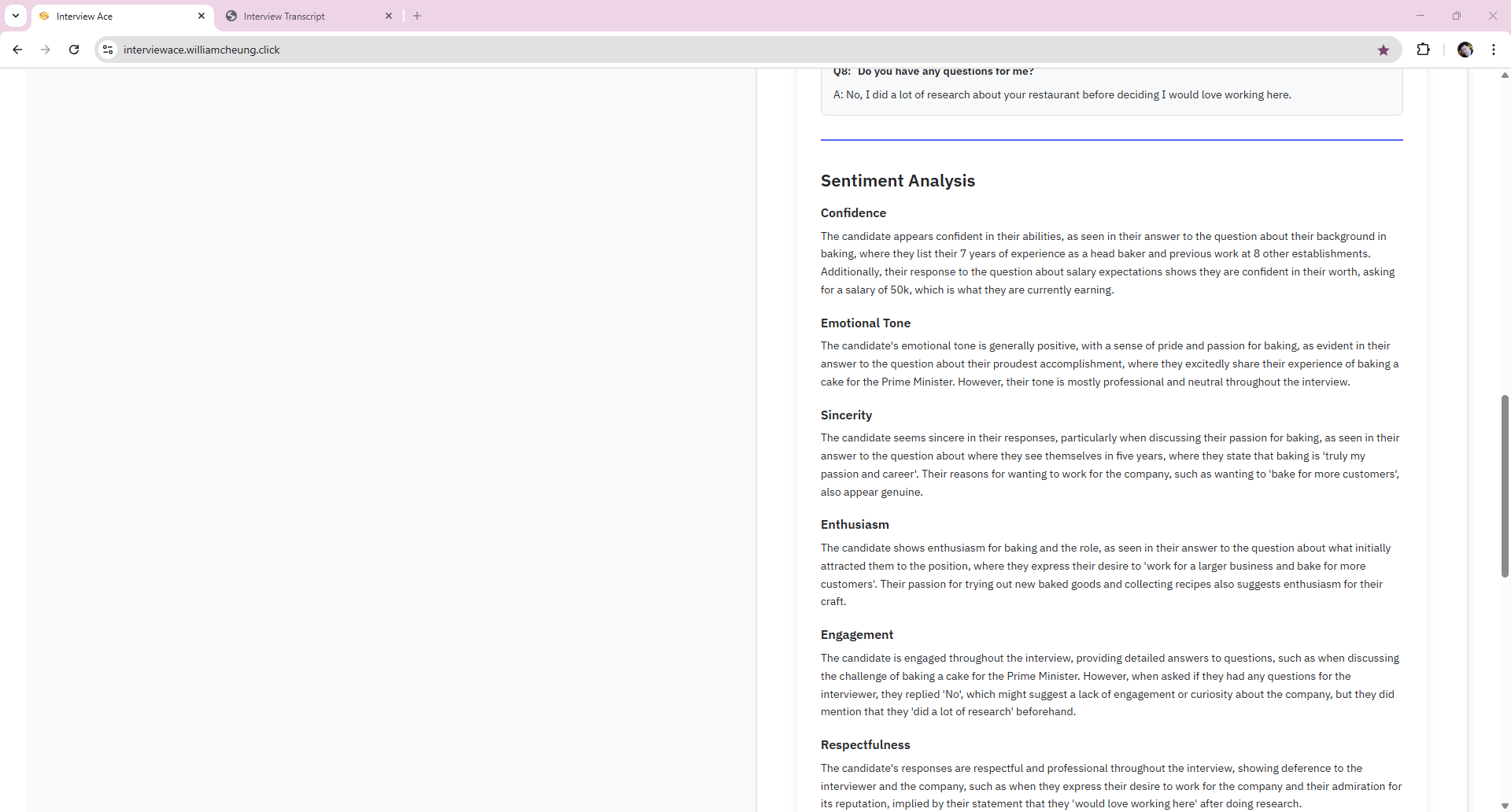The width and height of the screenshot is (1511, 812).
Task: Reload the Interview Ace page
Action: (74, 50)
